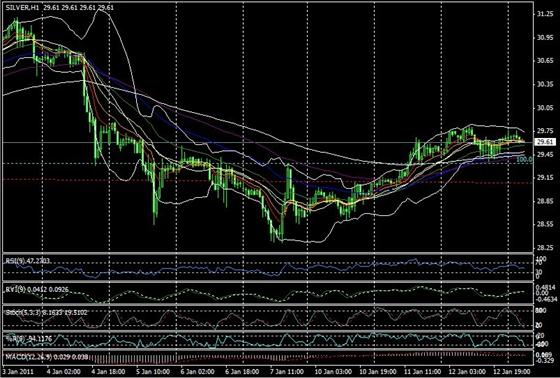Select the 5 Jan 10:00 time label
Viewport: 560px width, 378px height.
click(153, 371)
